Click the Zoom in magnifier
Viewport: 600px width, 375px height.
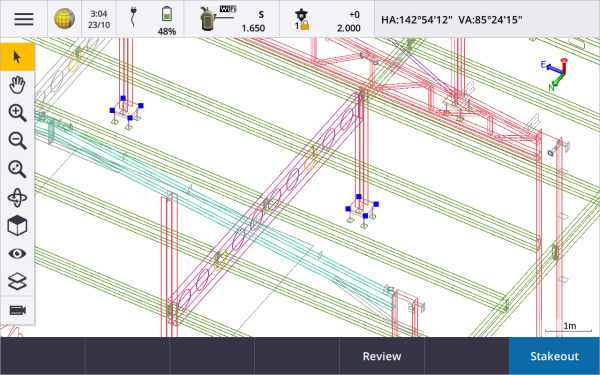point(17,113)
